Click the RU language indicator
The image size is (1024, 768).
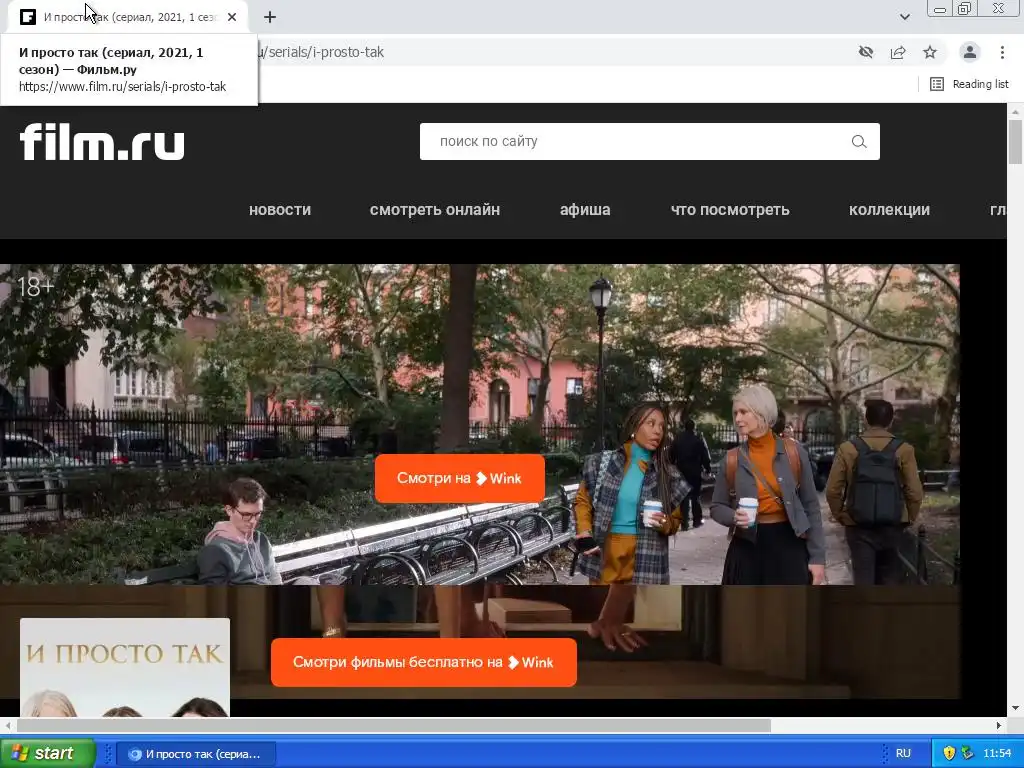(903, 754)
